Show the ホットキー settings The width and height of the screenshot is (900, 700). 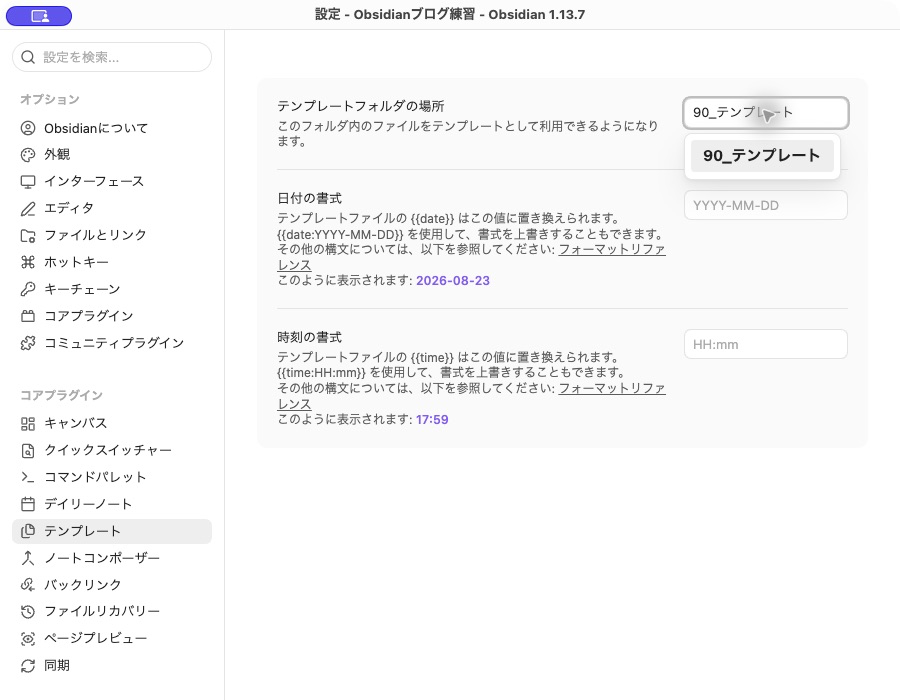[x=112, y=262]
